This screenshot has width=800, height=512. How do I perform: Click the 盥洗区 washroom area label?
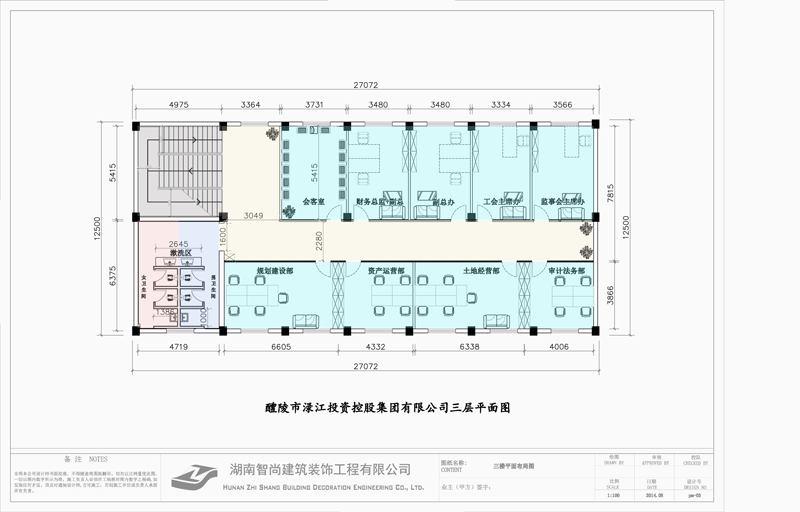pos(179,254)
